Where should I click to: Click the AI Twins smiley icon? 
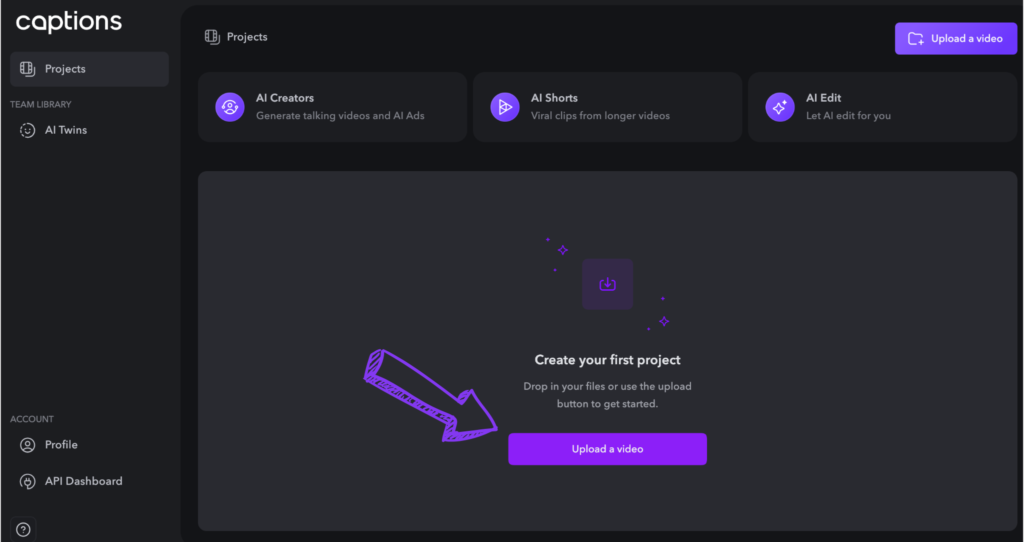27,130
